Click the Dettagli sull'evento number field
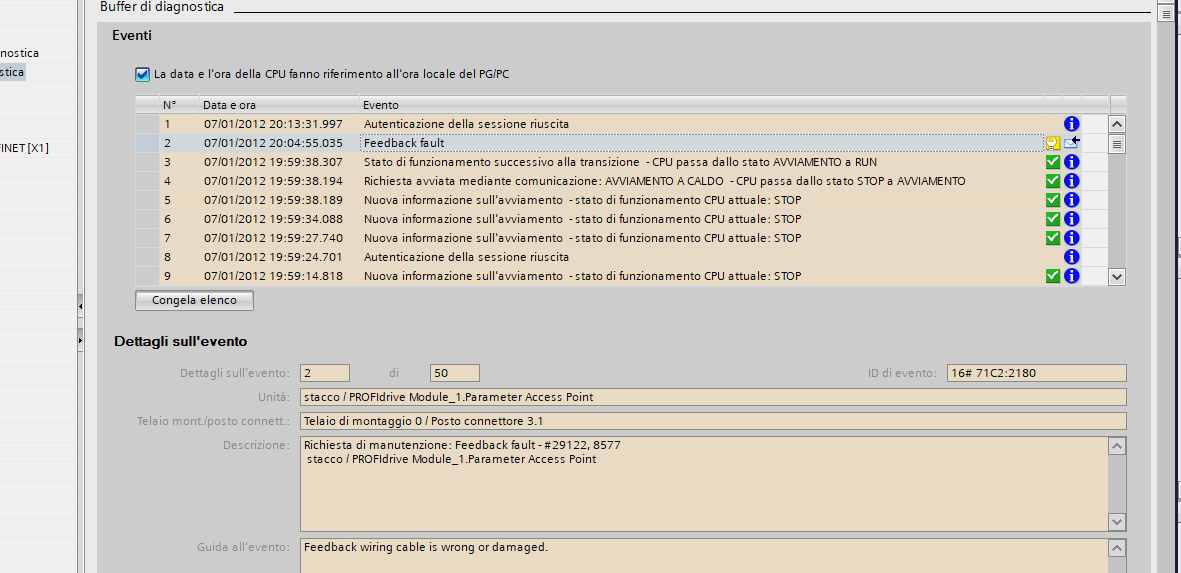 324,373
